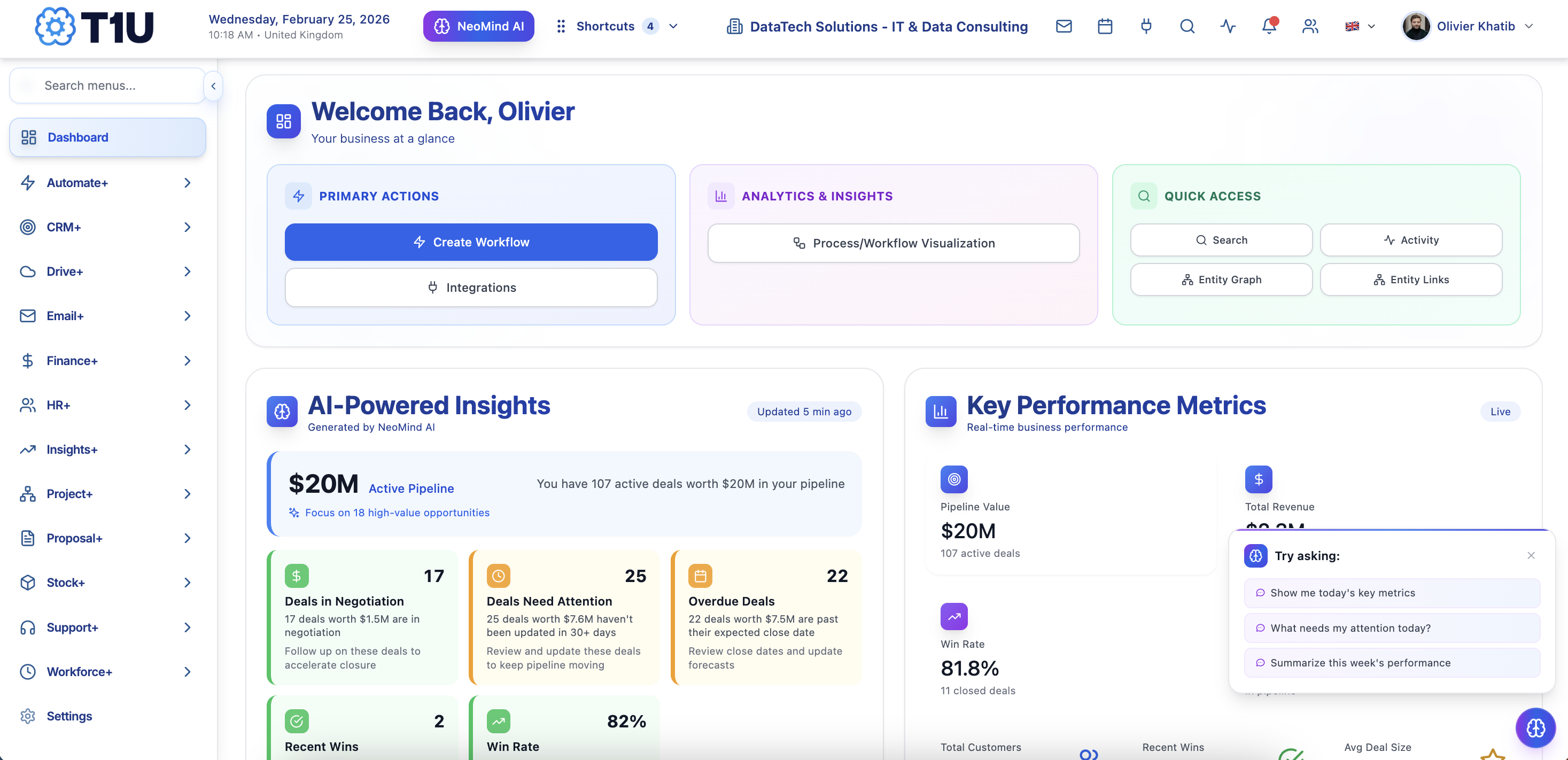Open the calendar icon in top bar

tap(1105, 26)
